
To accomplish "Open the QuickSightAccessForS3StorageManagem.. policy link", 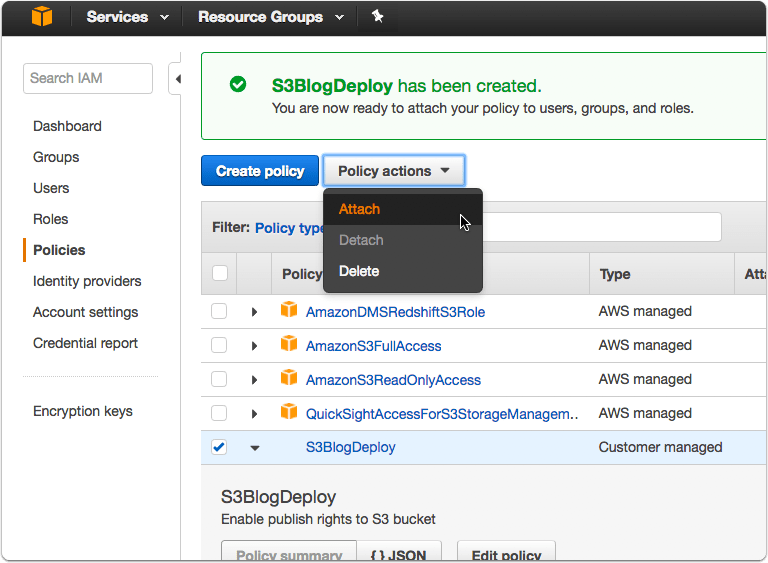I will (442, 414).
